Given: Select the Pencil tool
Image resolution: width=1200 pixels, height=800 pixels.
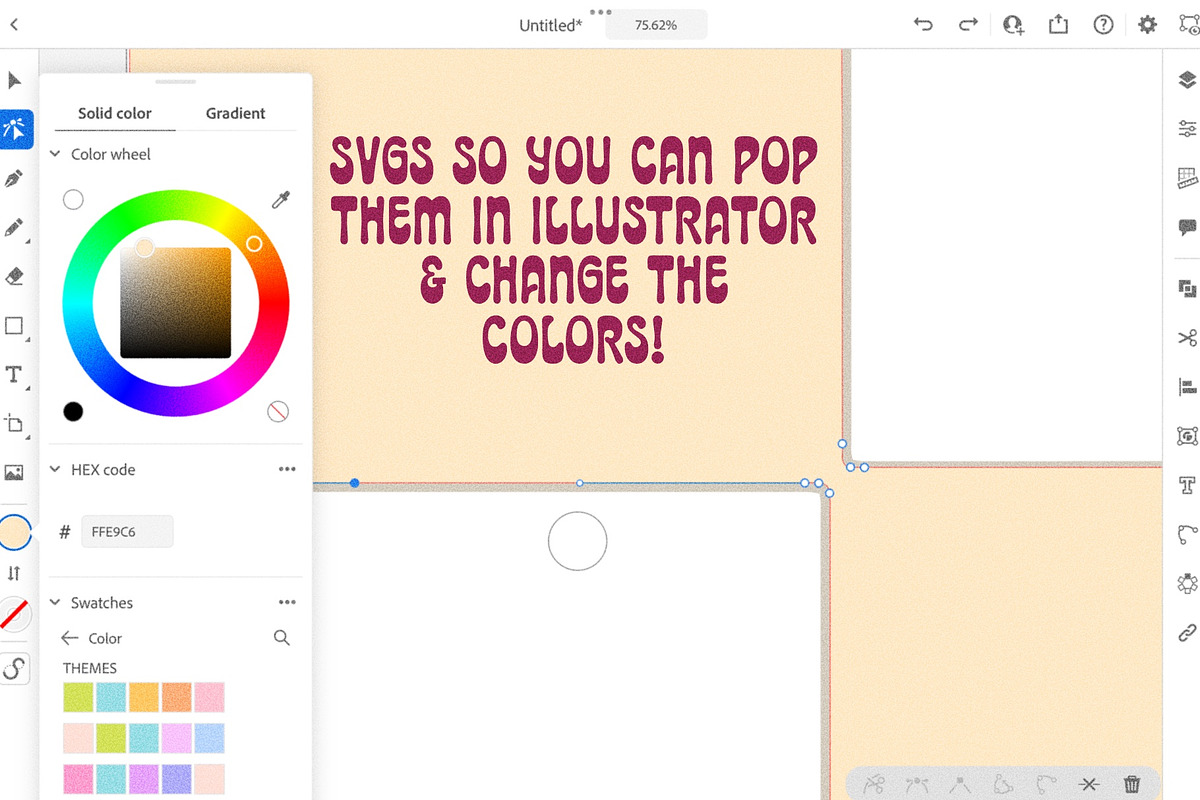Looking at the screenshot, I should [14, 228].
